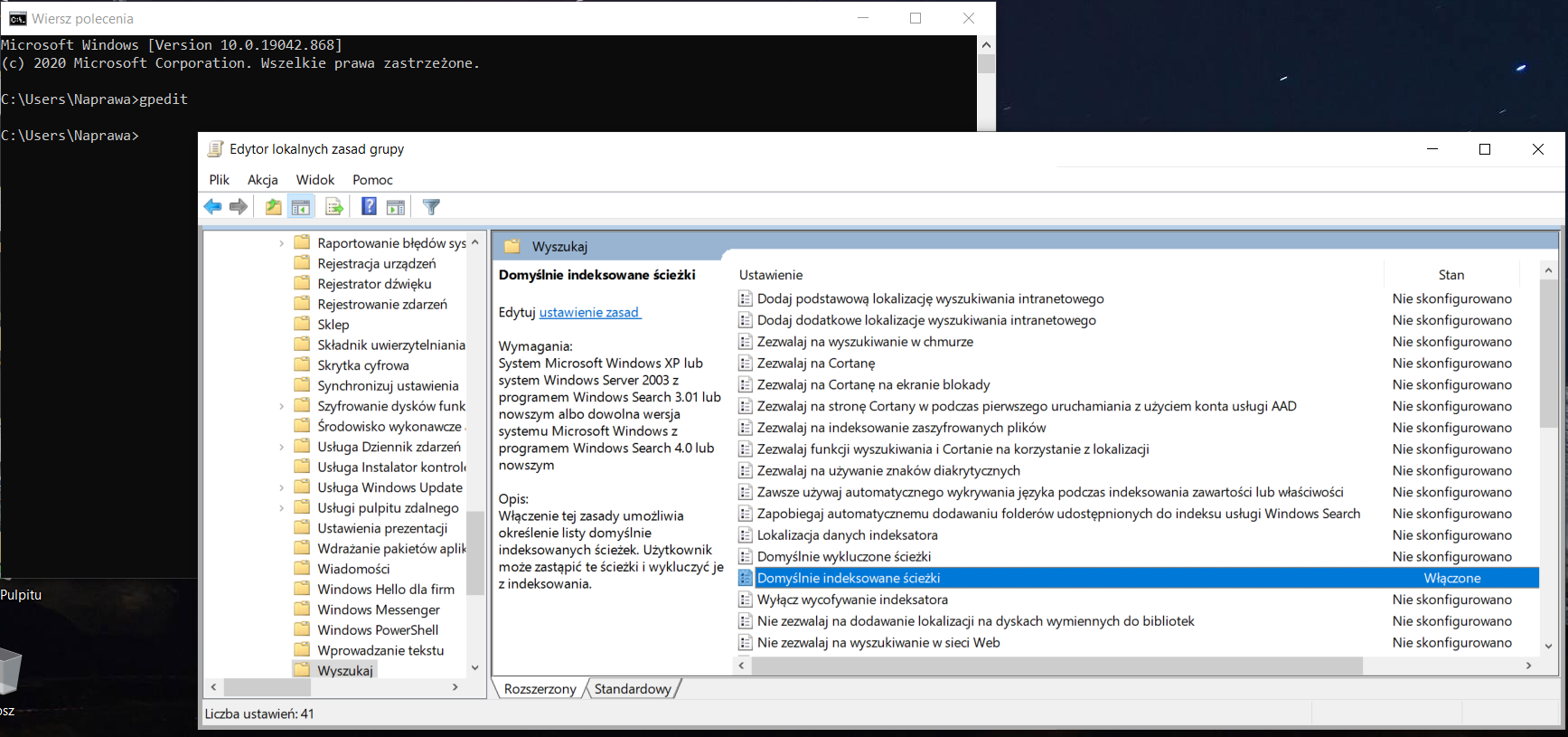Select Rejestrator dźwięku tree item
Screen dimensions: 1568x737
coord(375,284)
